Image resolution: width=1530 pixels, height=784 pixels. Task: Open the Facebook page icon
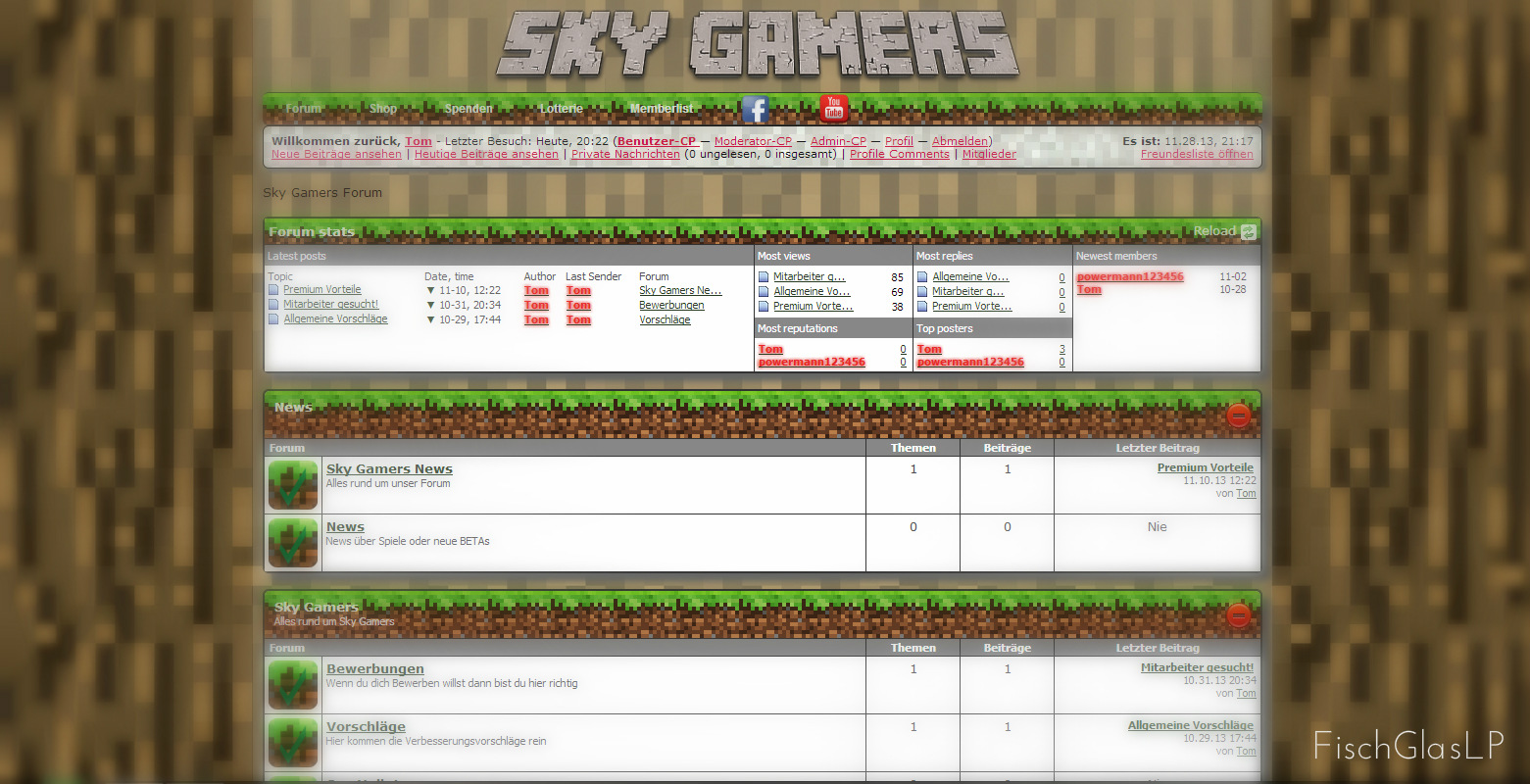(755, 109)
